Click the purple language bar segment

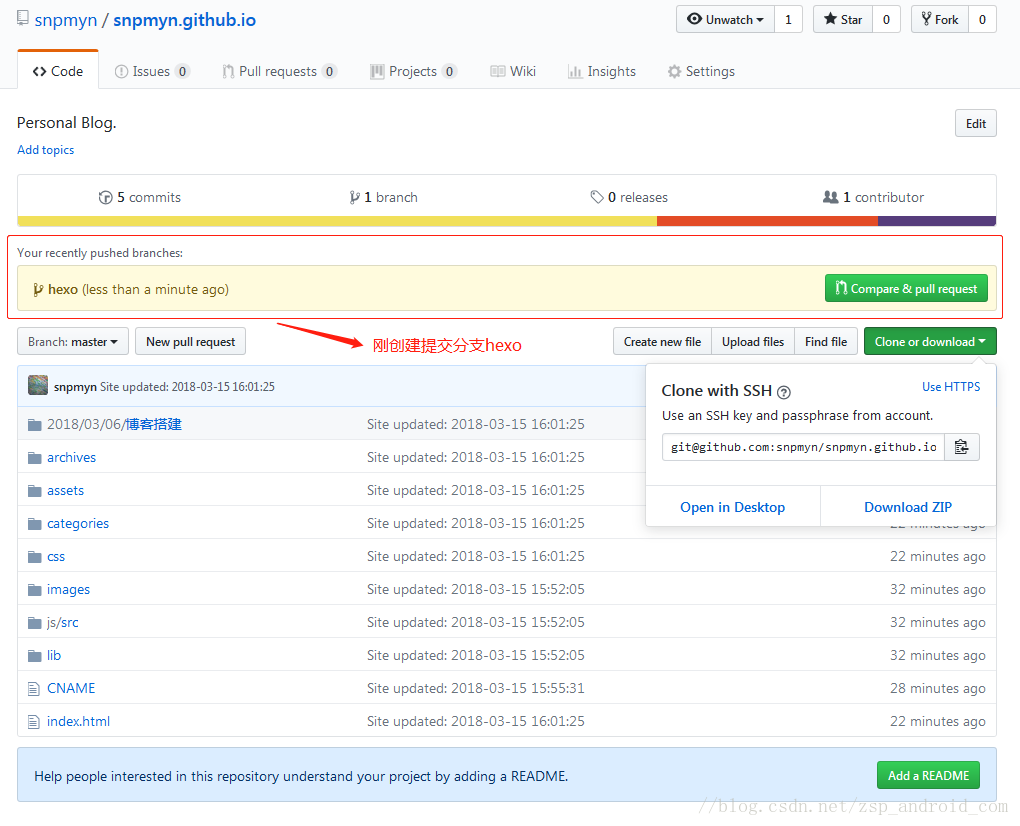tap(937, 221)
